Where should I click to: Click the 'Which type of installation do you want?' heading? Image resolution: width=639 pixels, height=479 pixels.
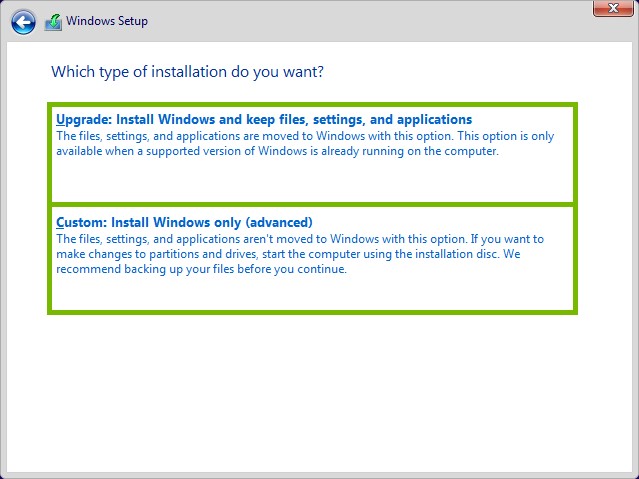(x=187, y=72)
